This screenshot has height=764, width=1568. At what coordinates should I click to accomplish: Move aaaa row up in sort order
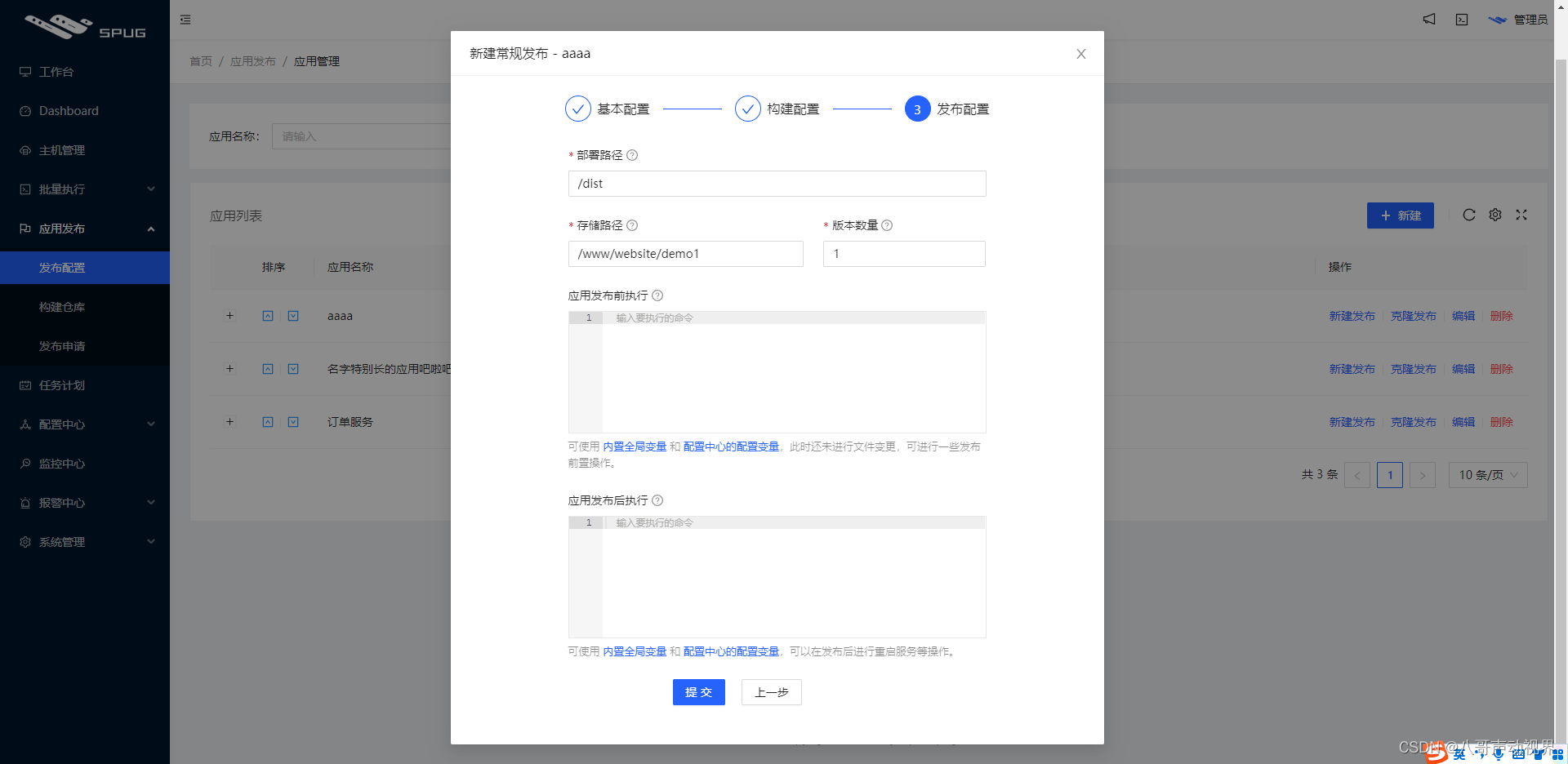point(268,316)
